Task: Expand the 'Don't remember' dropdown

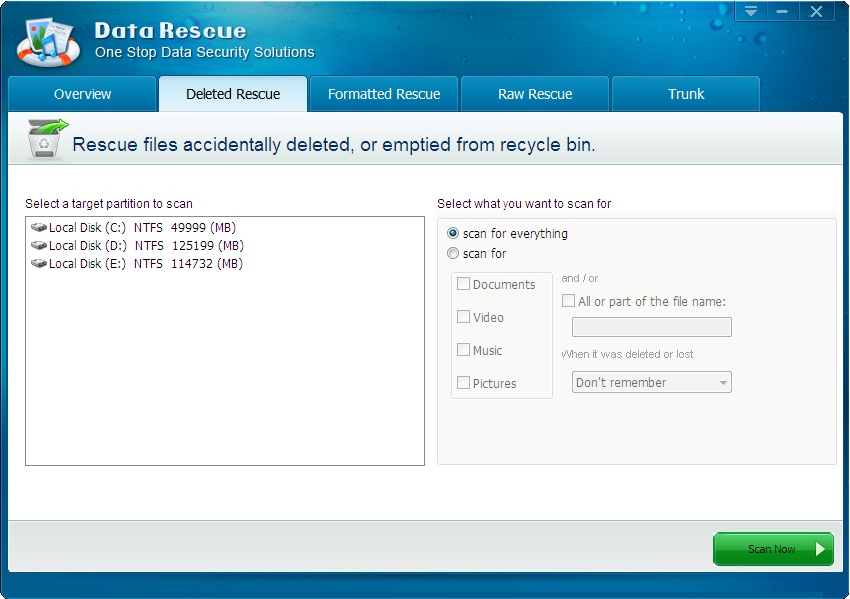Action: [651, 383]
